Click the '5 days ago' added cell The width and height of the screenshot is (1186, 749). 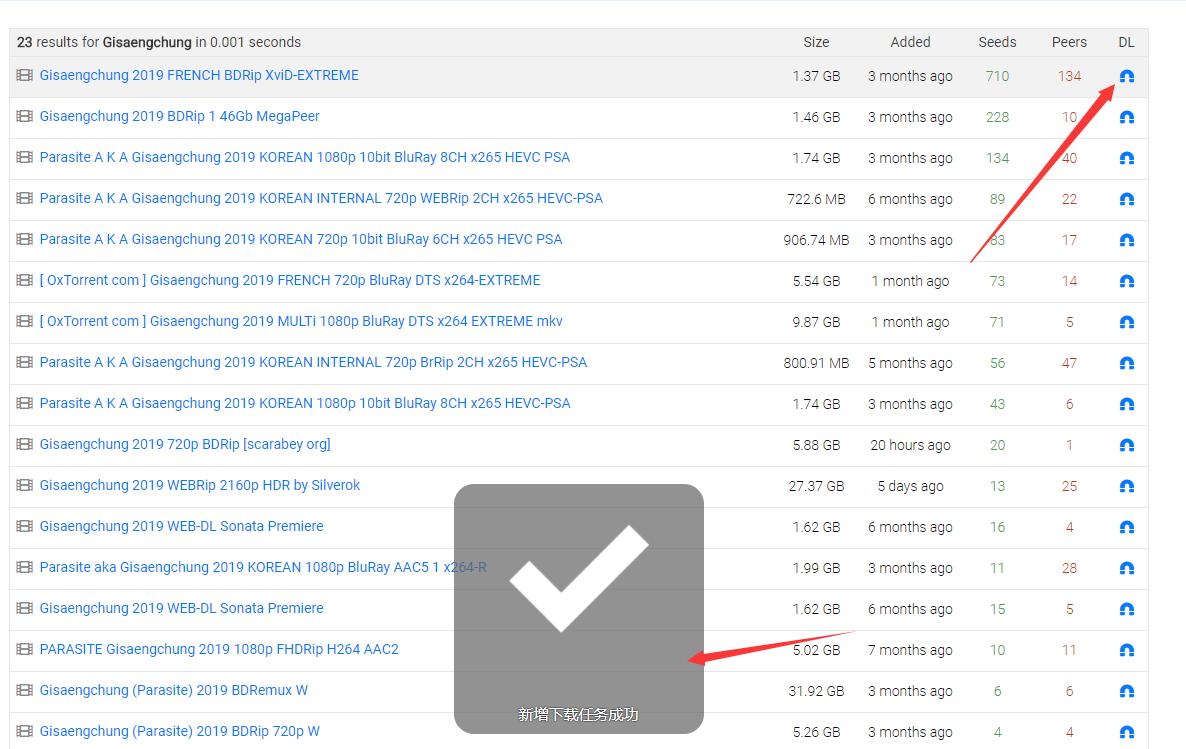point(910,486)
